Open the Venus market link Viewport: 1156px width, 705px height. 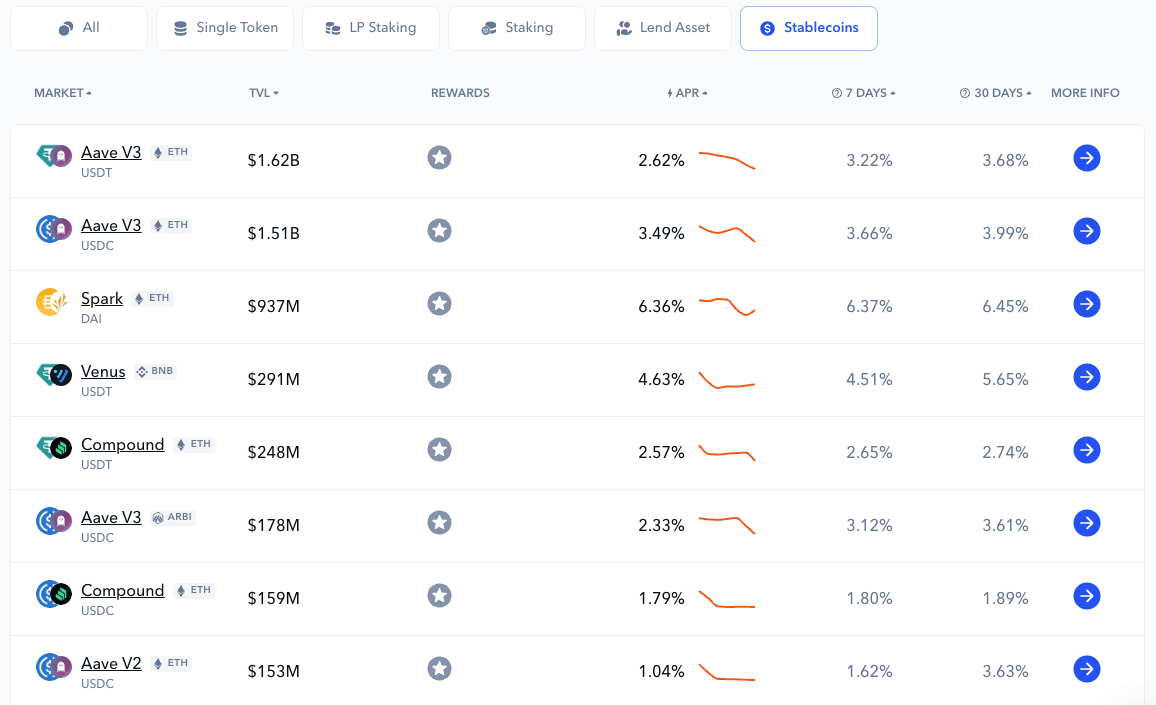click(x=103, y=372)
